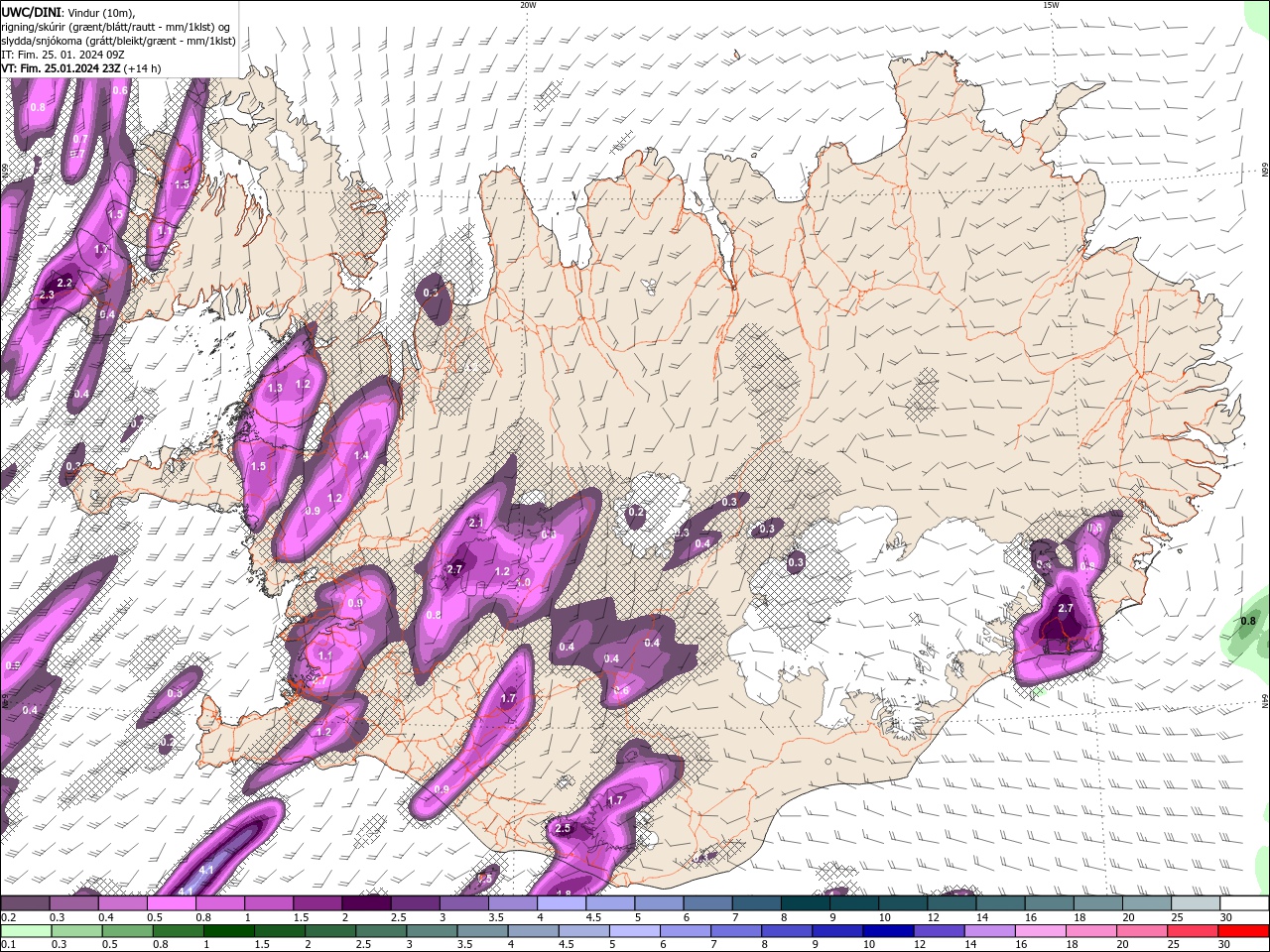Viewport: 1270px width, 952px height.
Task: Click the 'Vindur (10m)' wind label
Action: click(99, 12)
